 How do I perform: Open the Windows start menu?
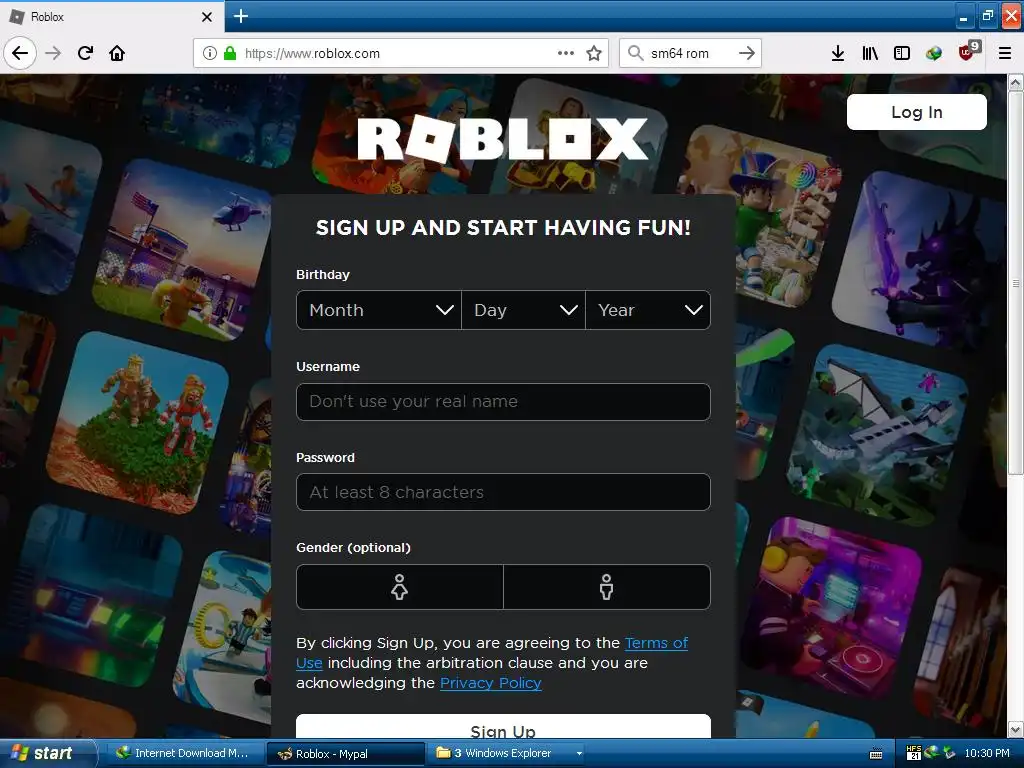click(x=46, y=753)
